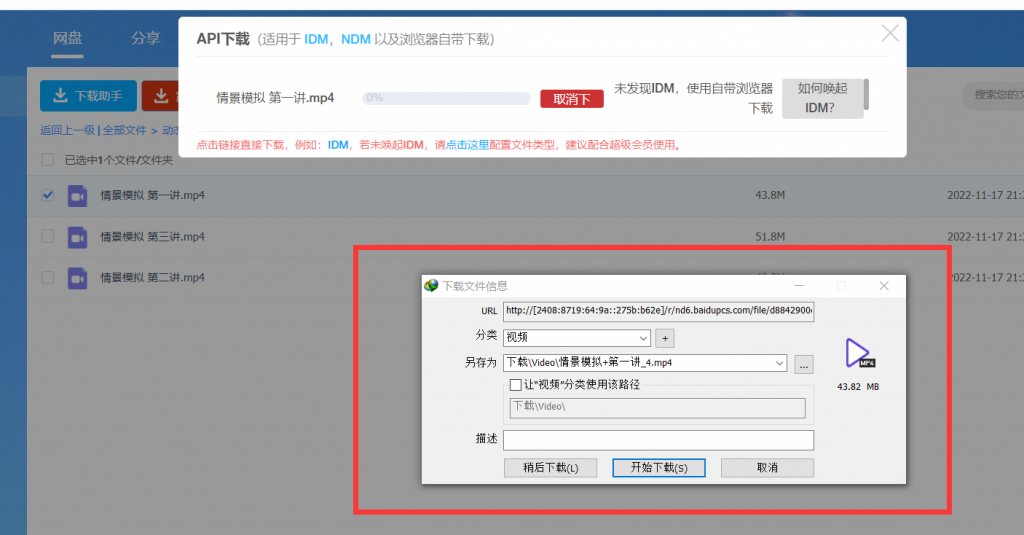Check the box for 情景模拟 第三讲.mp4

pyautogui.click(x=48, y=236)
